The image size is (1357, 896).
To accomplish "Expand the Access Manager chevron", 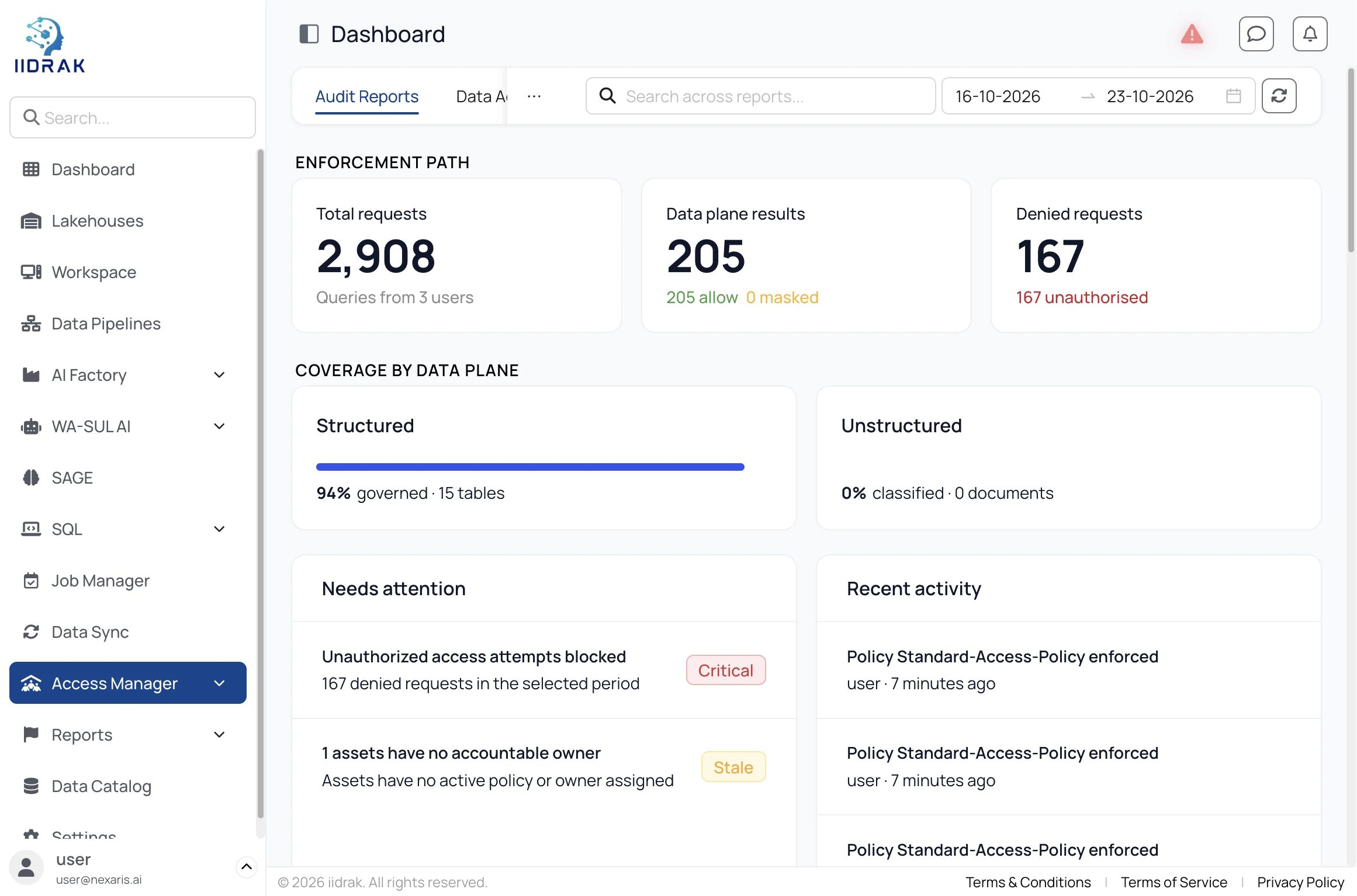I will [220, 683].
